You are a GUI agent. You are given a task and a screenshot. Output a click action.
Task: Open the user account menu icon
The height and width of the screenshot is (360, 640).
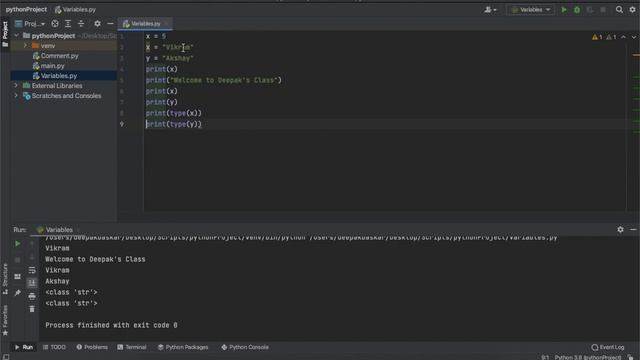(490, 9)
